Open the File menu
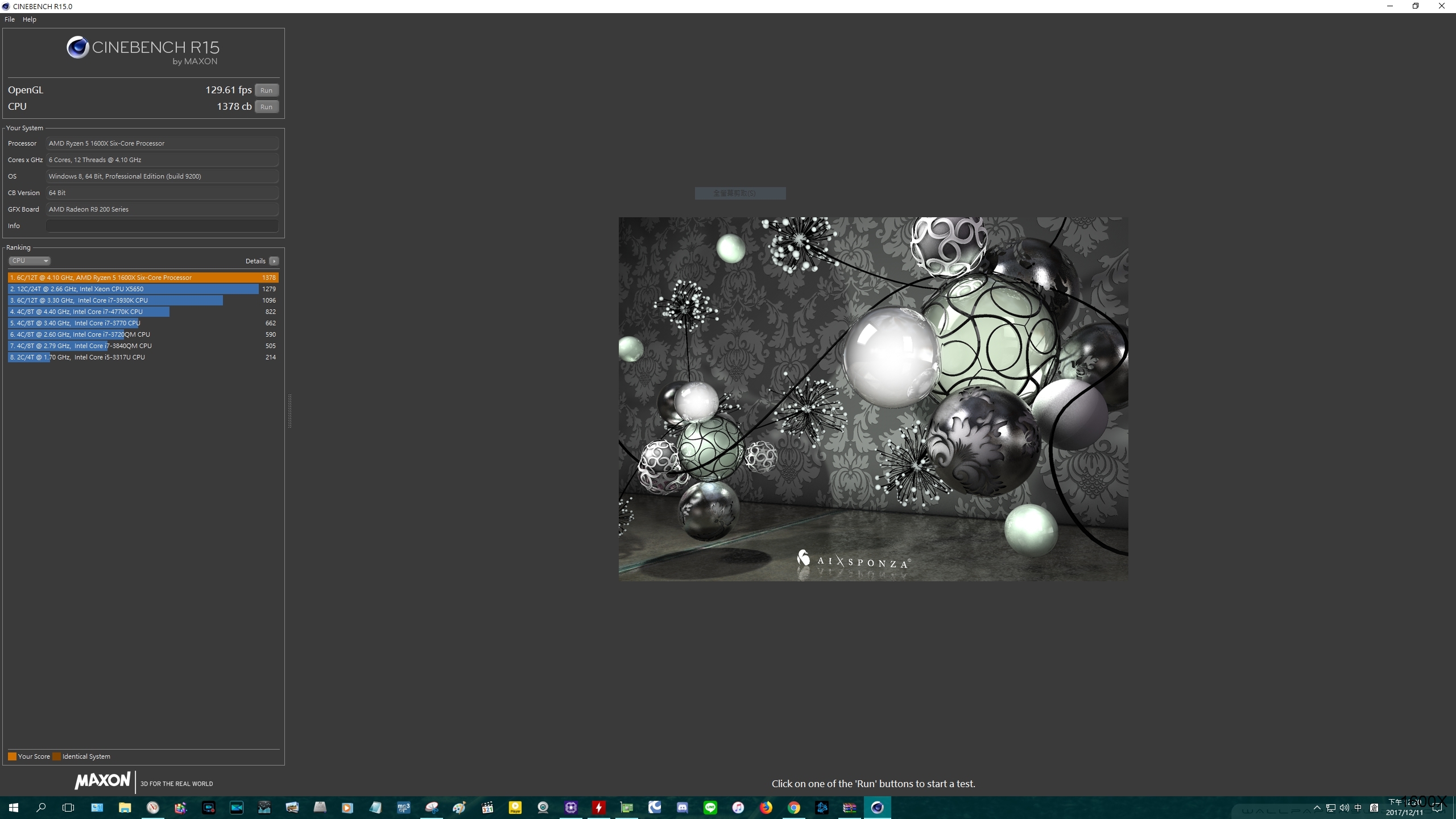1456x819 pixels. tap(10, 19)
